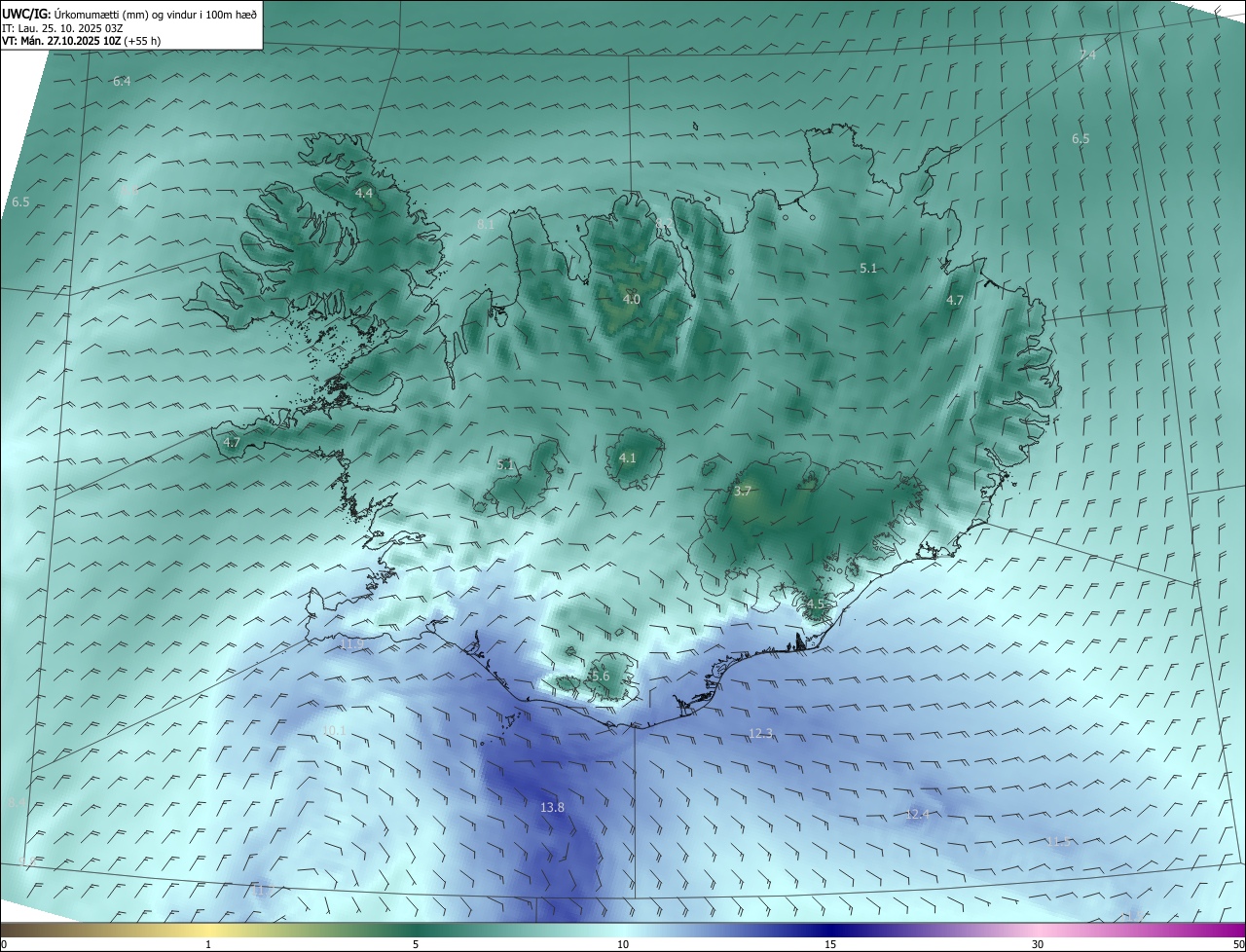Click the color scale tick labeled 5

[416, 944]
